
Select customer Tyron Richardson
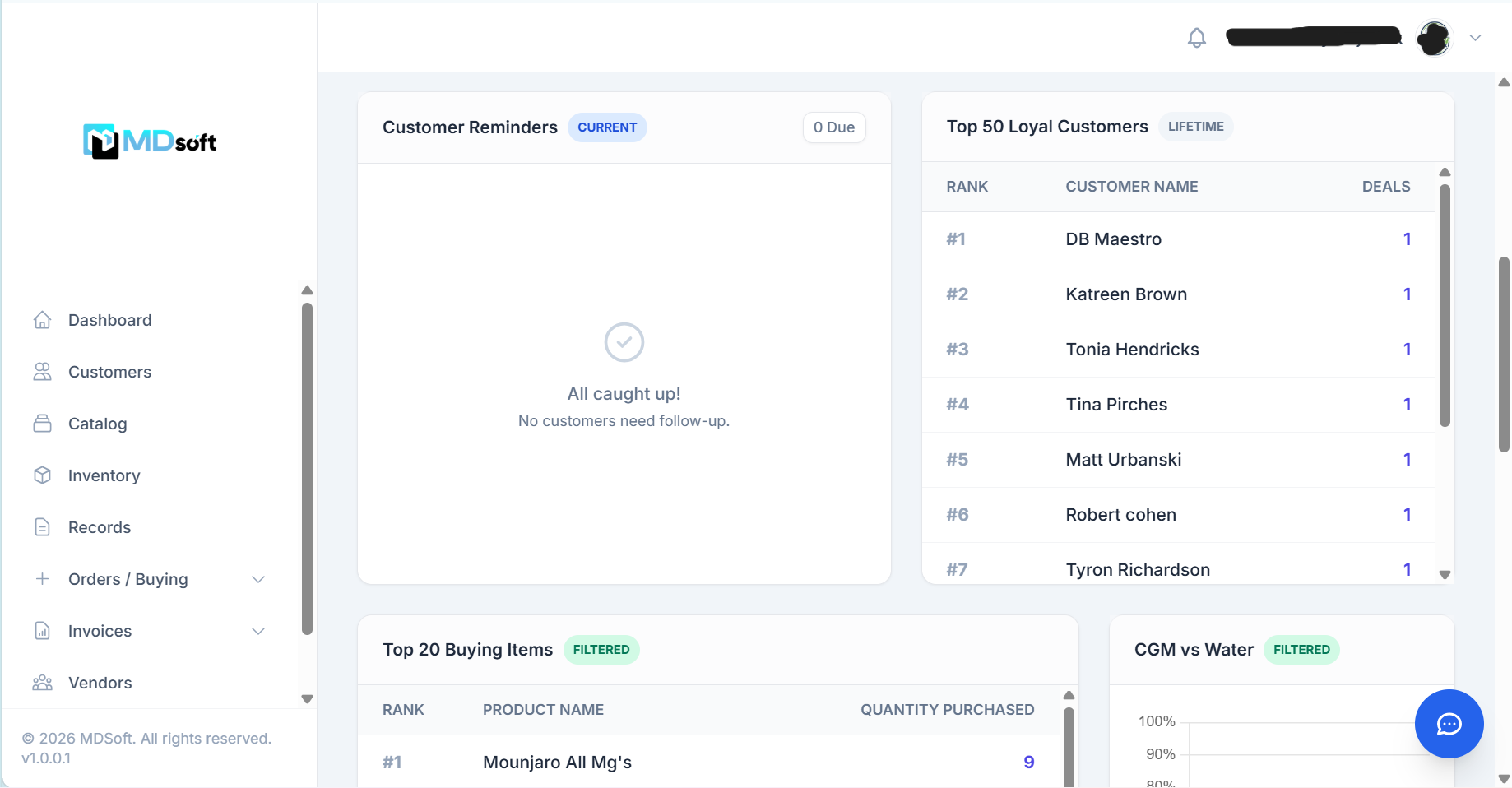coord(1138,570)
